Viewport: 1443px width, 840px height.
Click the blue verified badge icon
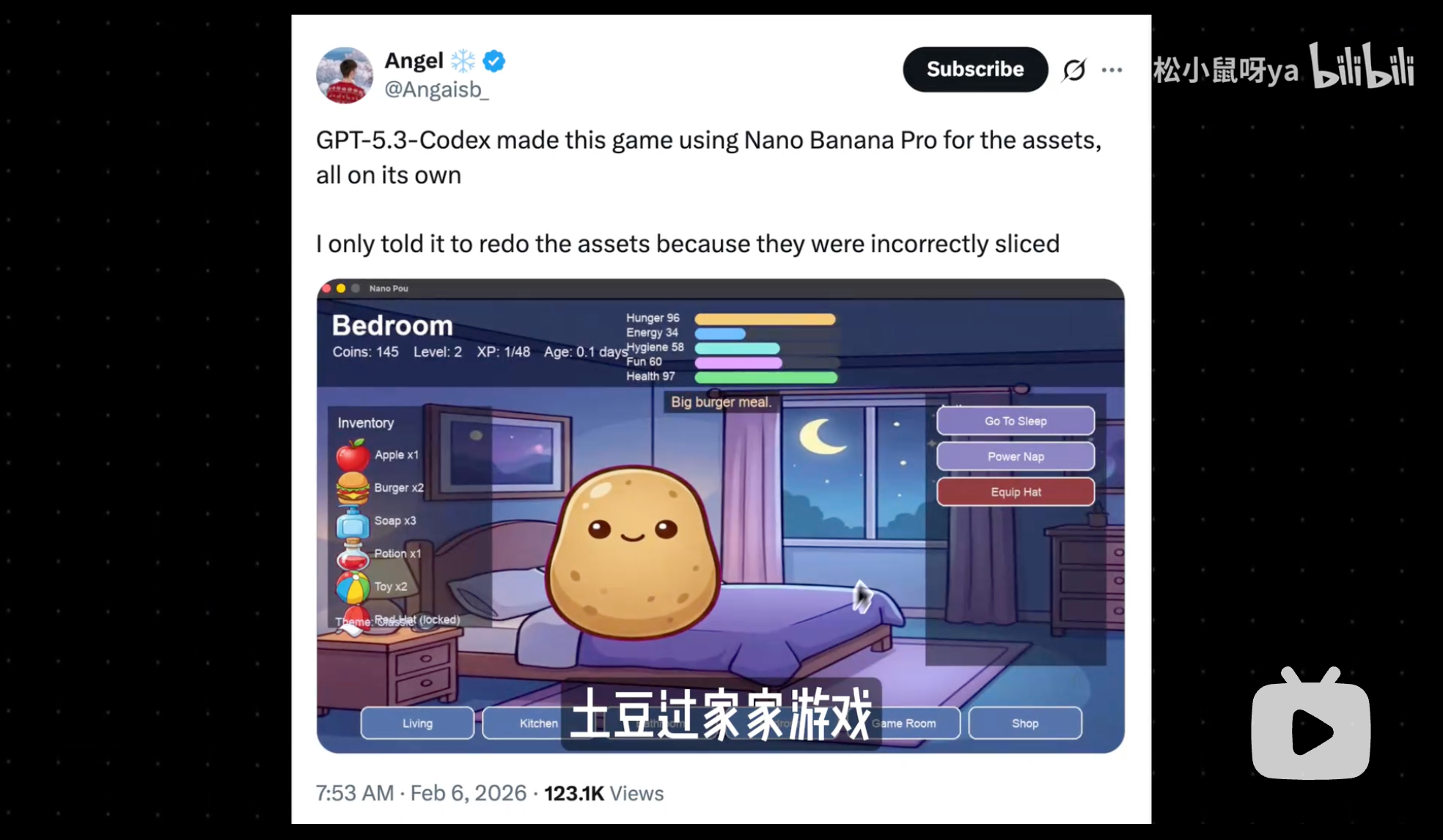coord(494,61)
